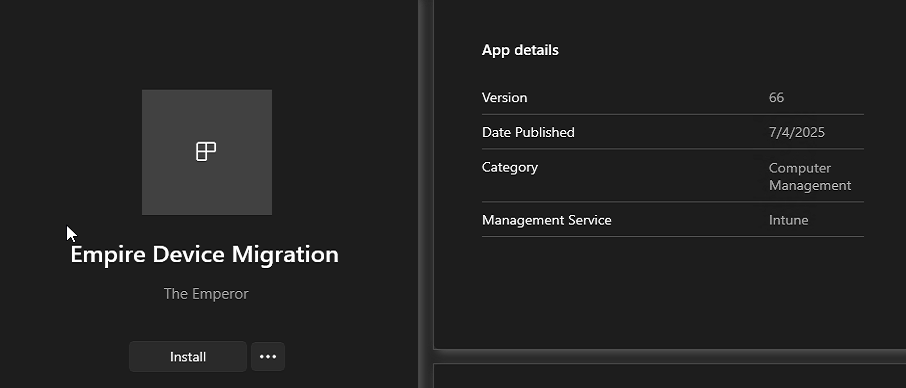
Task: Select the Intune service value
Action: (788, 220)
